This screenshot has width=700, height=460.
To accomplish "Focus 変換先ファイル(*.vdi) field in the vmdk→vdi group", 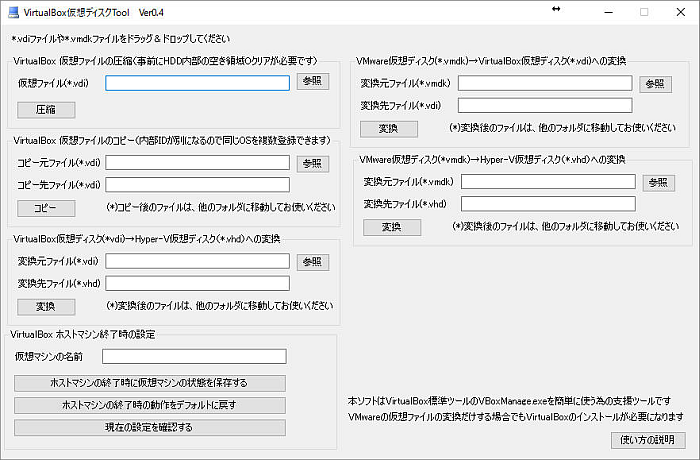I will (545, 105).
